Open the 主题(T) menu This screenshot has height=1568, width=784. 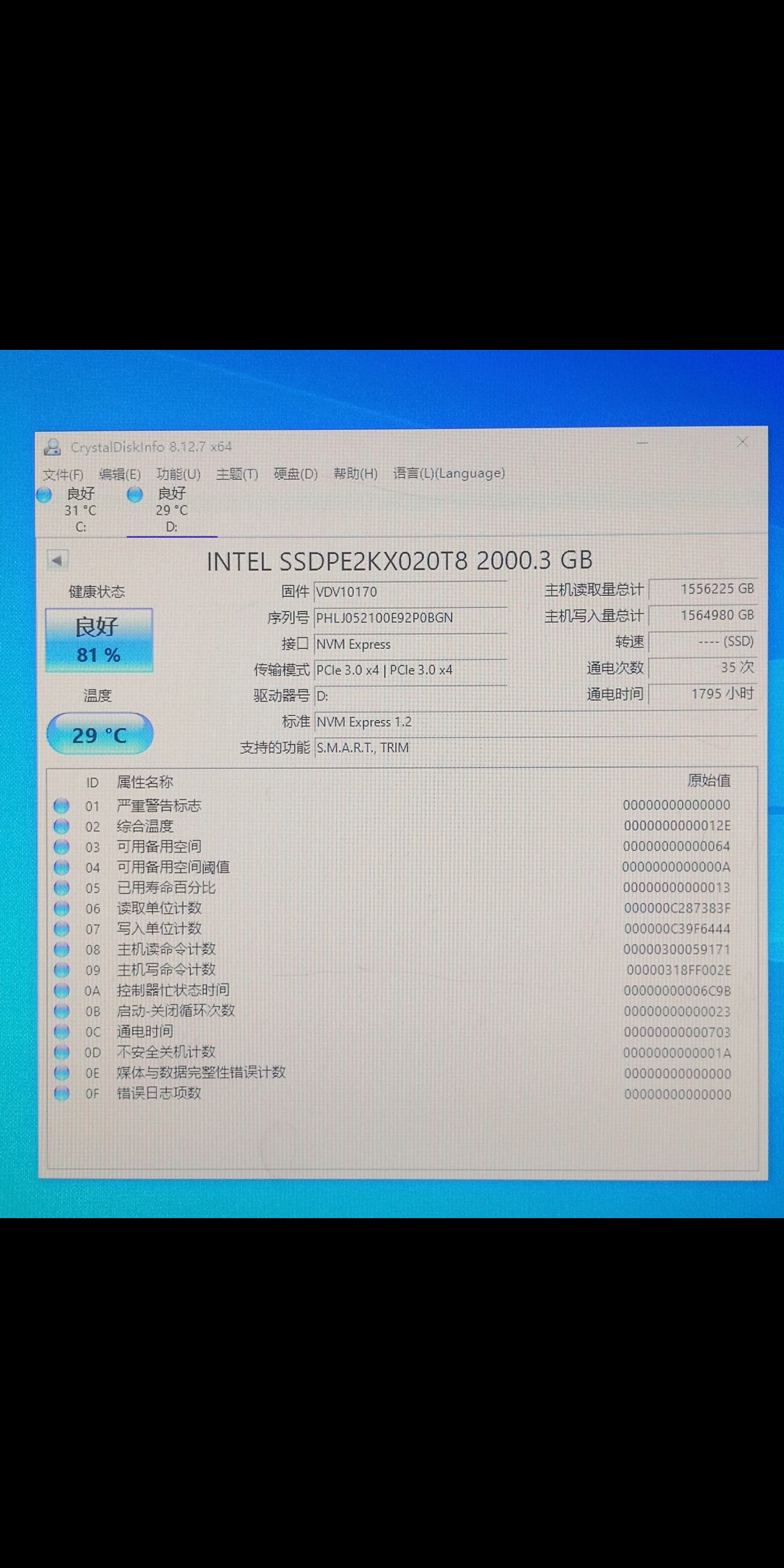point(237,474)
